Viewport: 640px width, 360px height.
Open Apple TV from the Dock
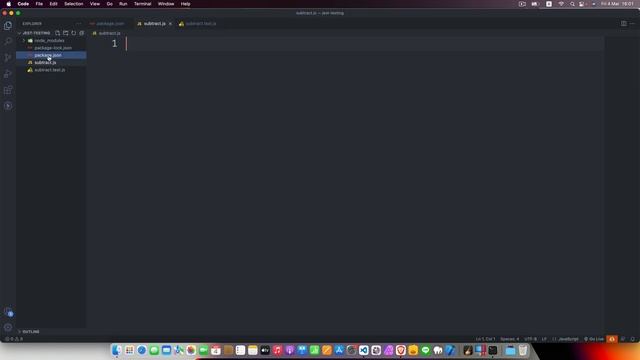pos(265,350)
